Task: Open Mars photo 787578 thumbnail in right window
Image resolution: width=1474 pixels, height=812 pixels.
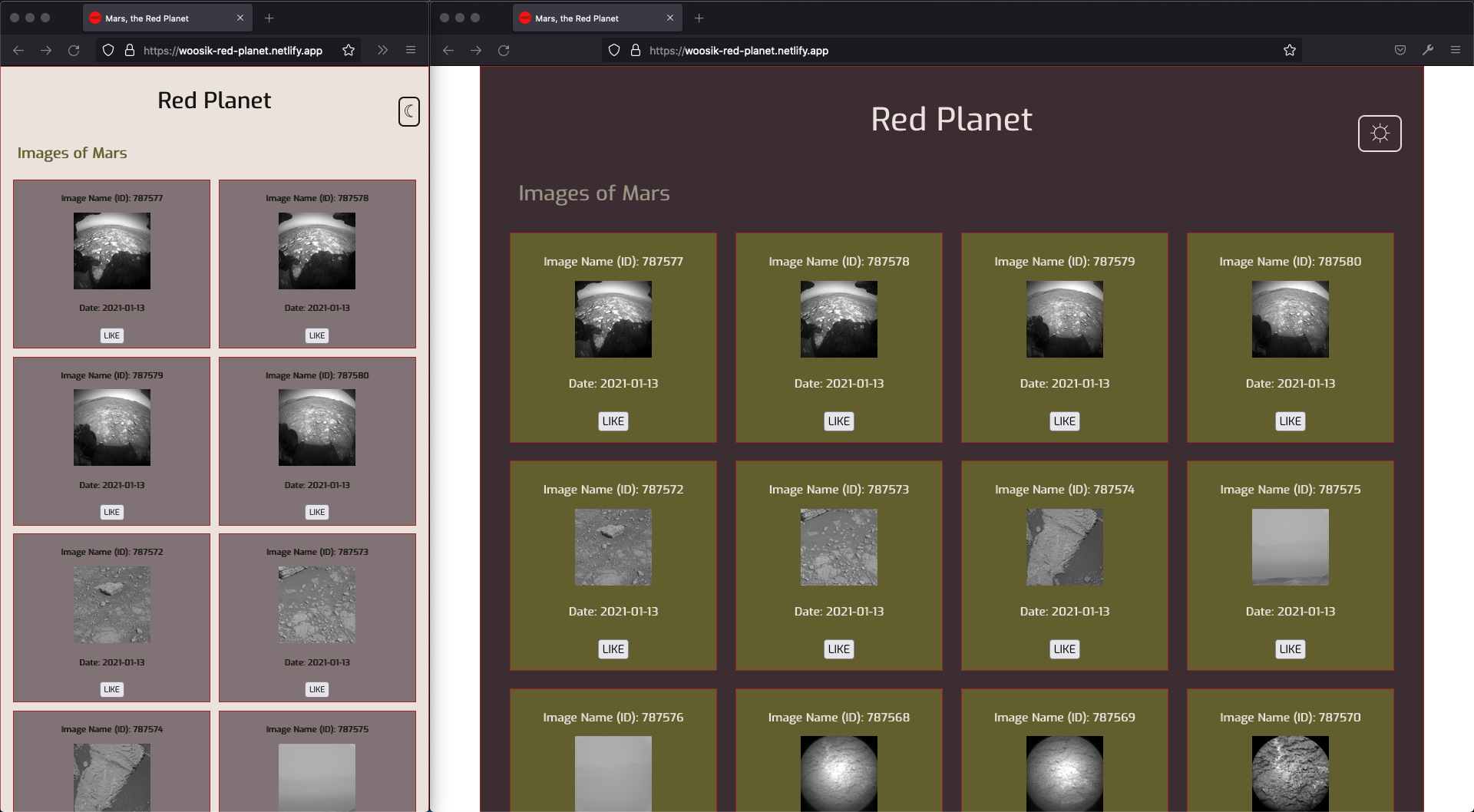Action: [839, 319]
